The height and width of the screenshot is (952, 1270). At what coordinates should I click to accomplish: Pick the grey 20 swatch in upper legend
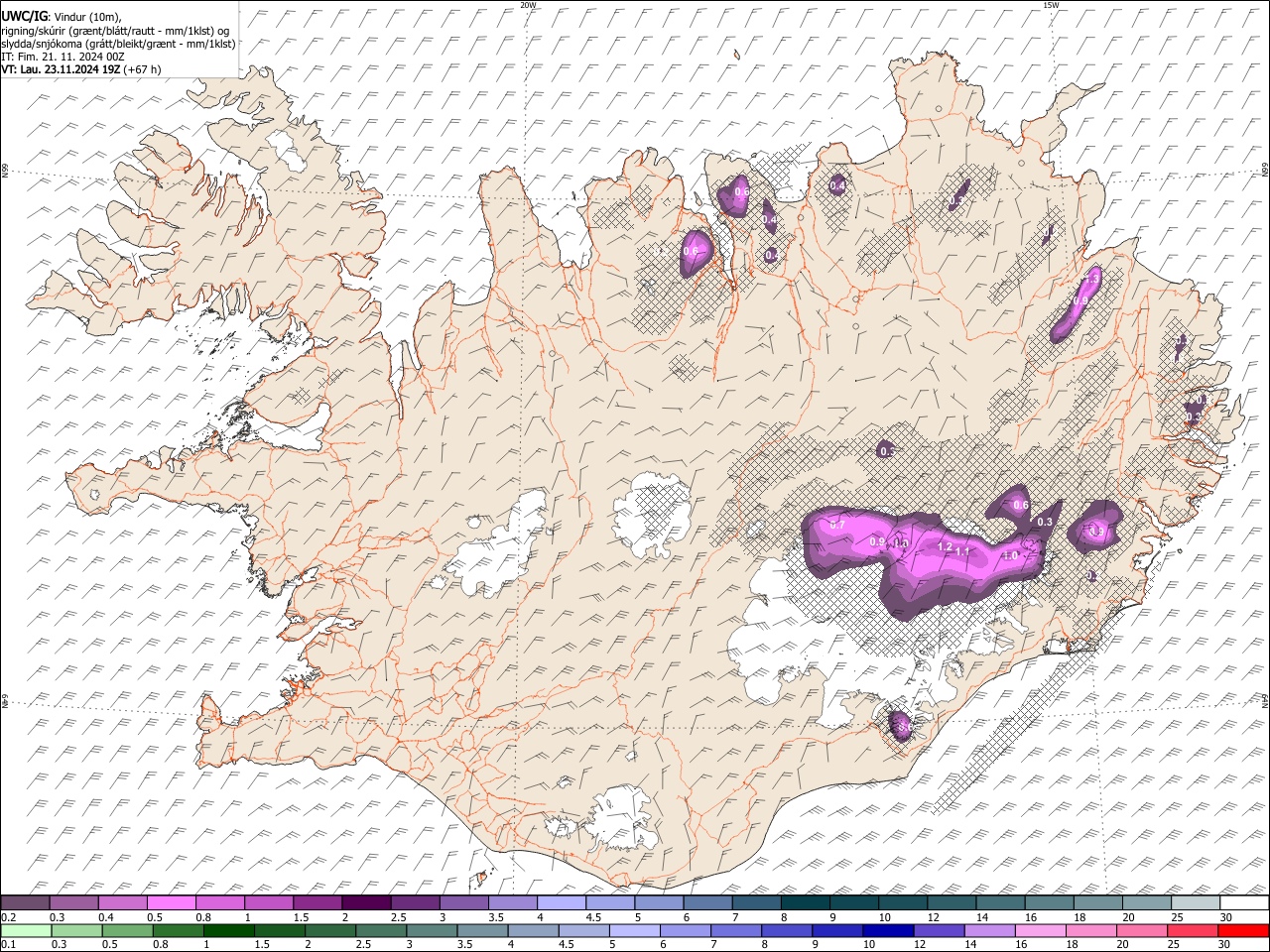[x=1146, y=903]
